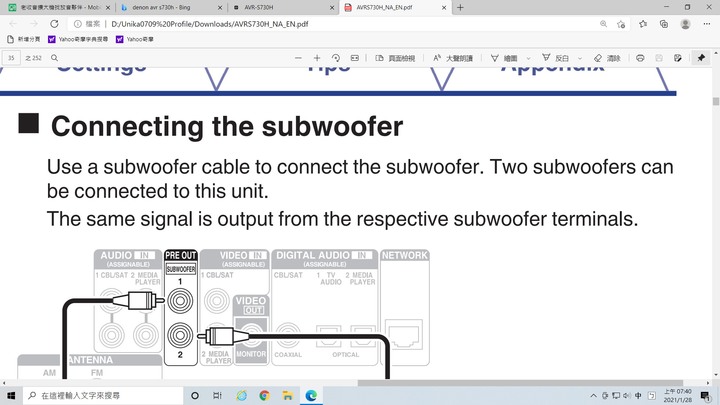The width and height of the screenshot is (720, 405).
Task: Click the Windows taskbar search box
Action: click(x=103, y=395)
